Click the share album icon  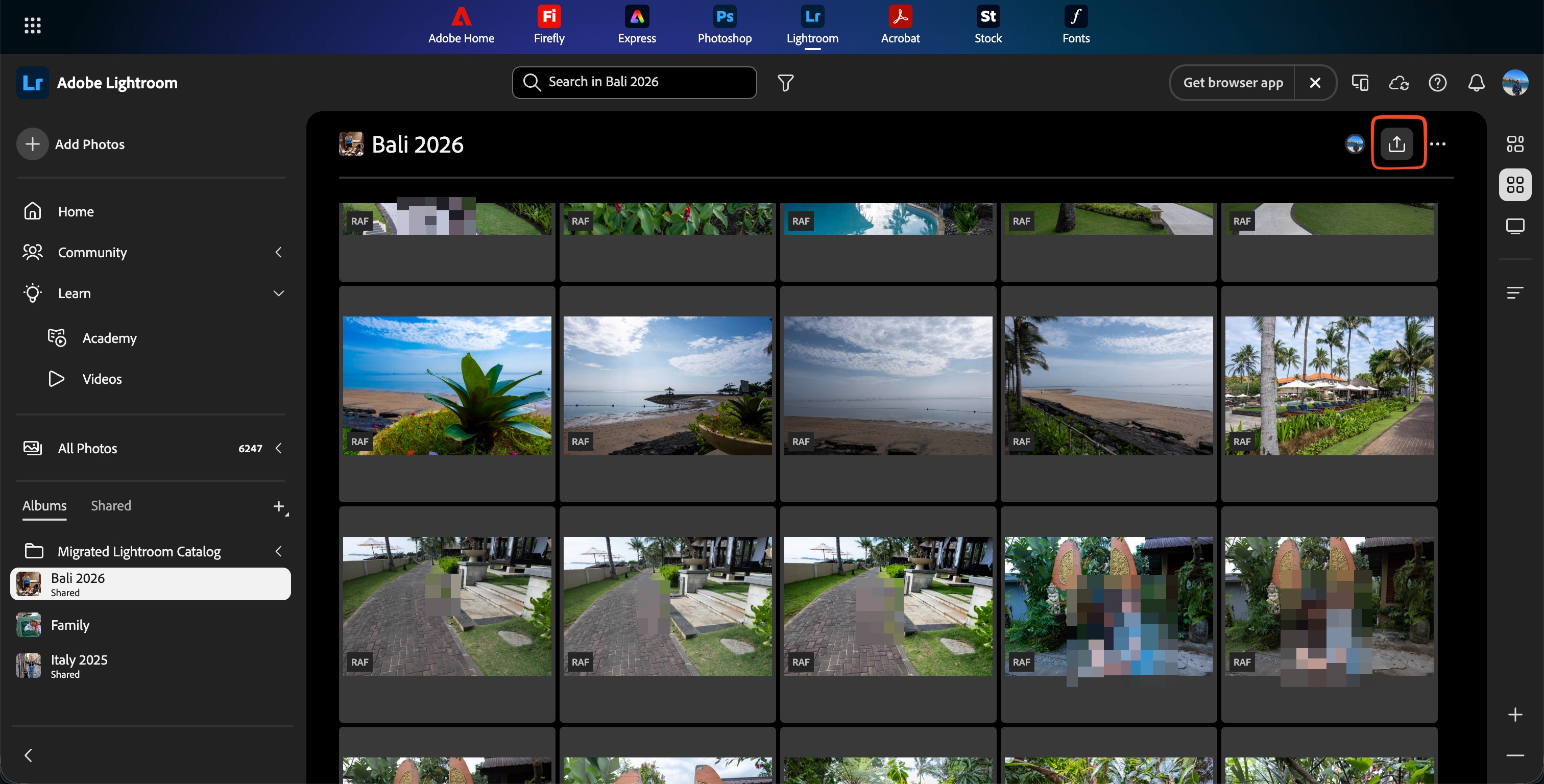click(x=1396, y=144)
